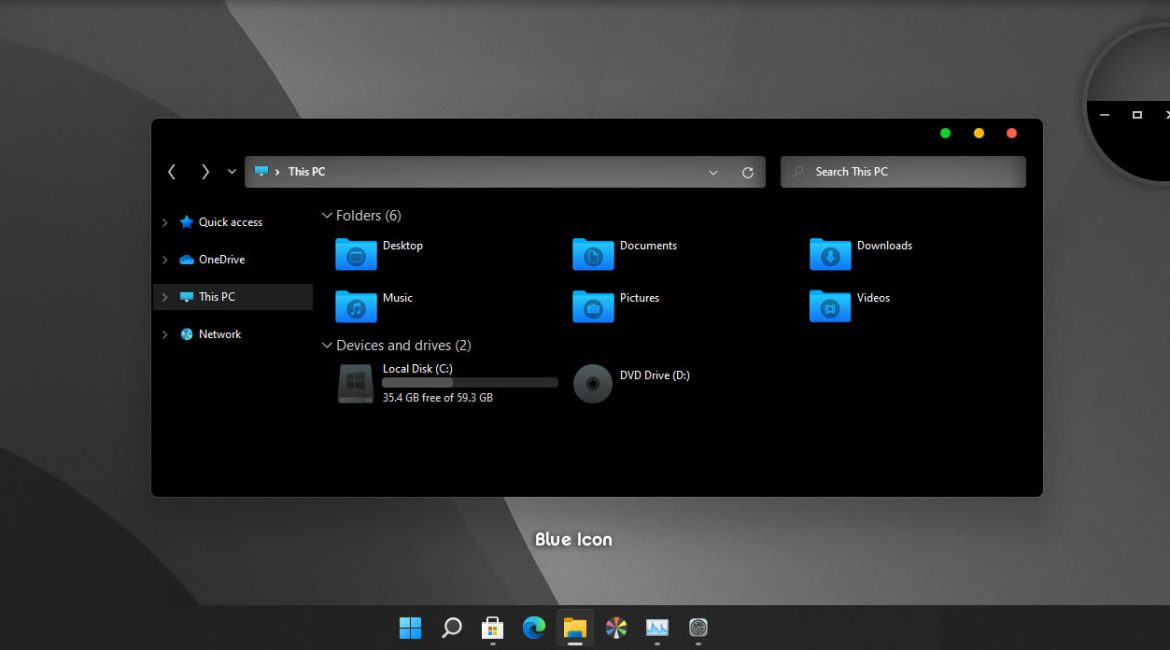Expand the OneDrive tree node

pyautogui.click(x=165, y=260)
